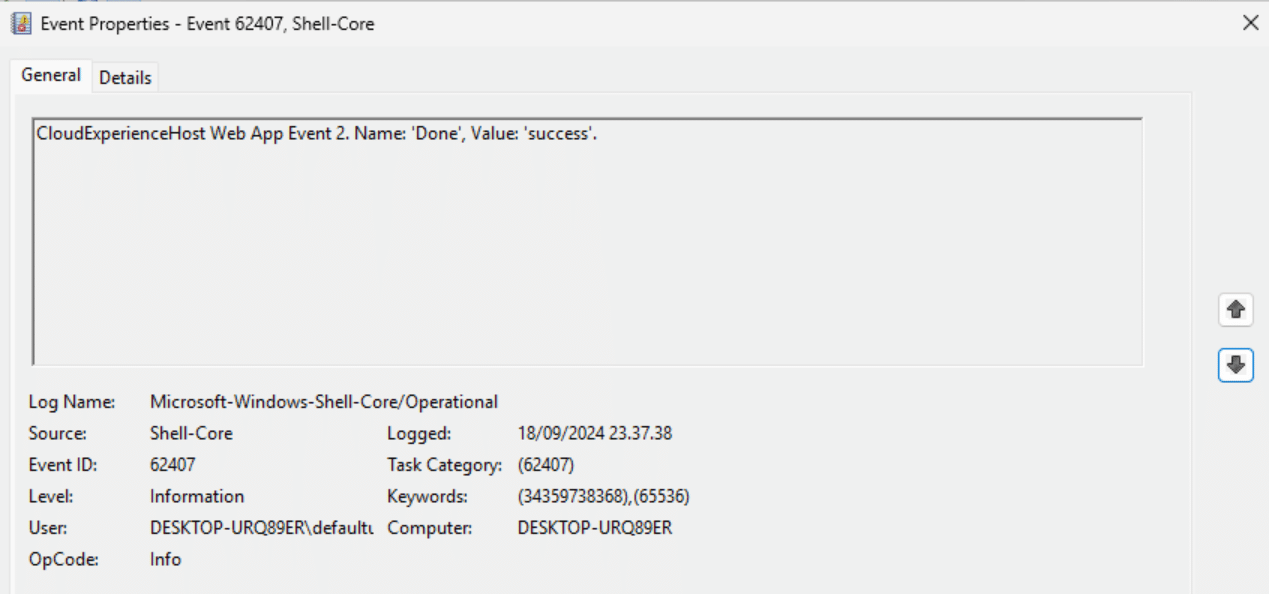Click the up arrow to view previous event
The height and width of the screenshot is (594, 1269).
click(x=1237, y=310)
